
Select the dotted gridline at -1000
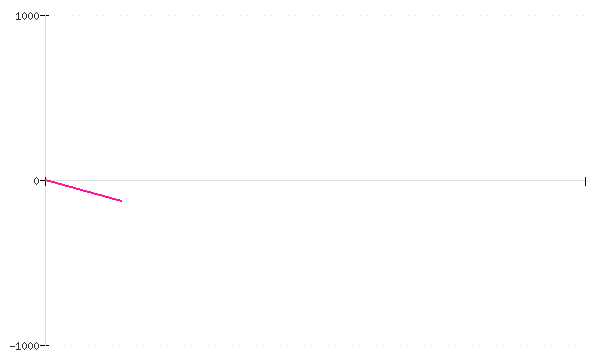click(318, 345)
